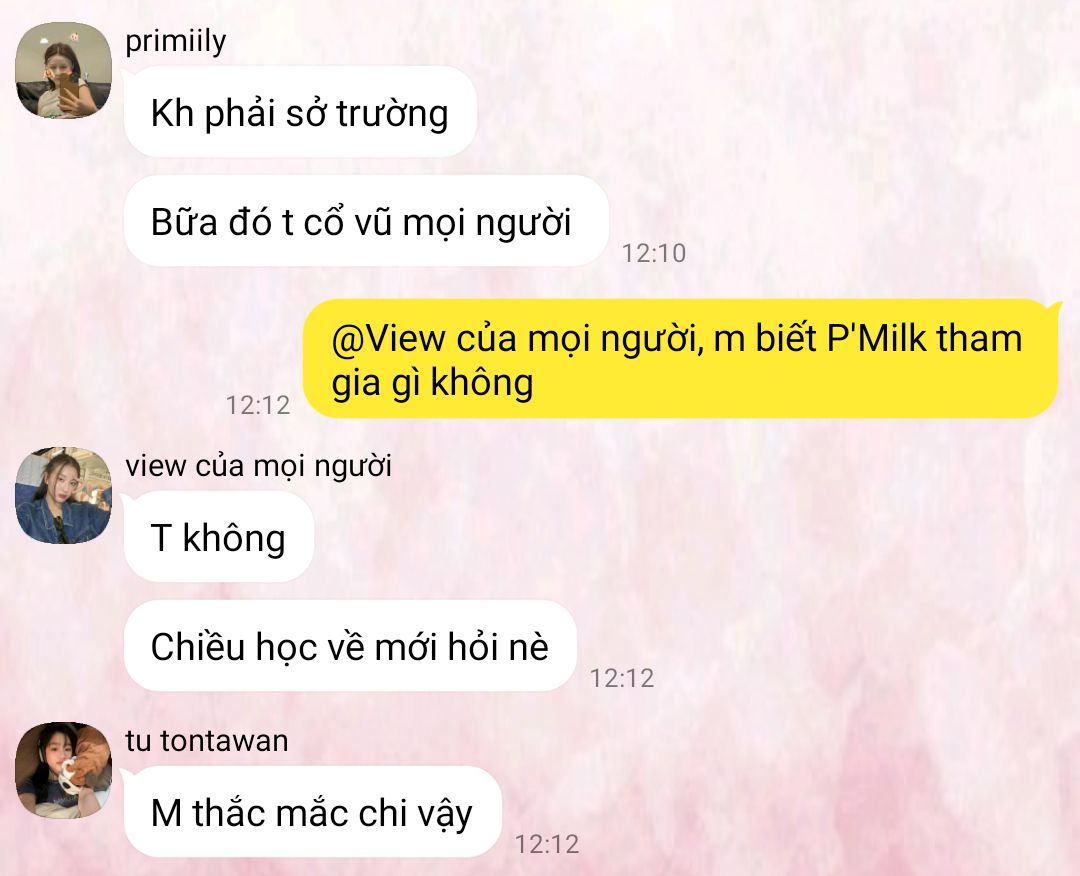1080x876 pixels.
Task: Select the yellow P'Milk message bubble
Action: pyautogui.click(x=682, y=359)
